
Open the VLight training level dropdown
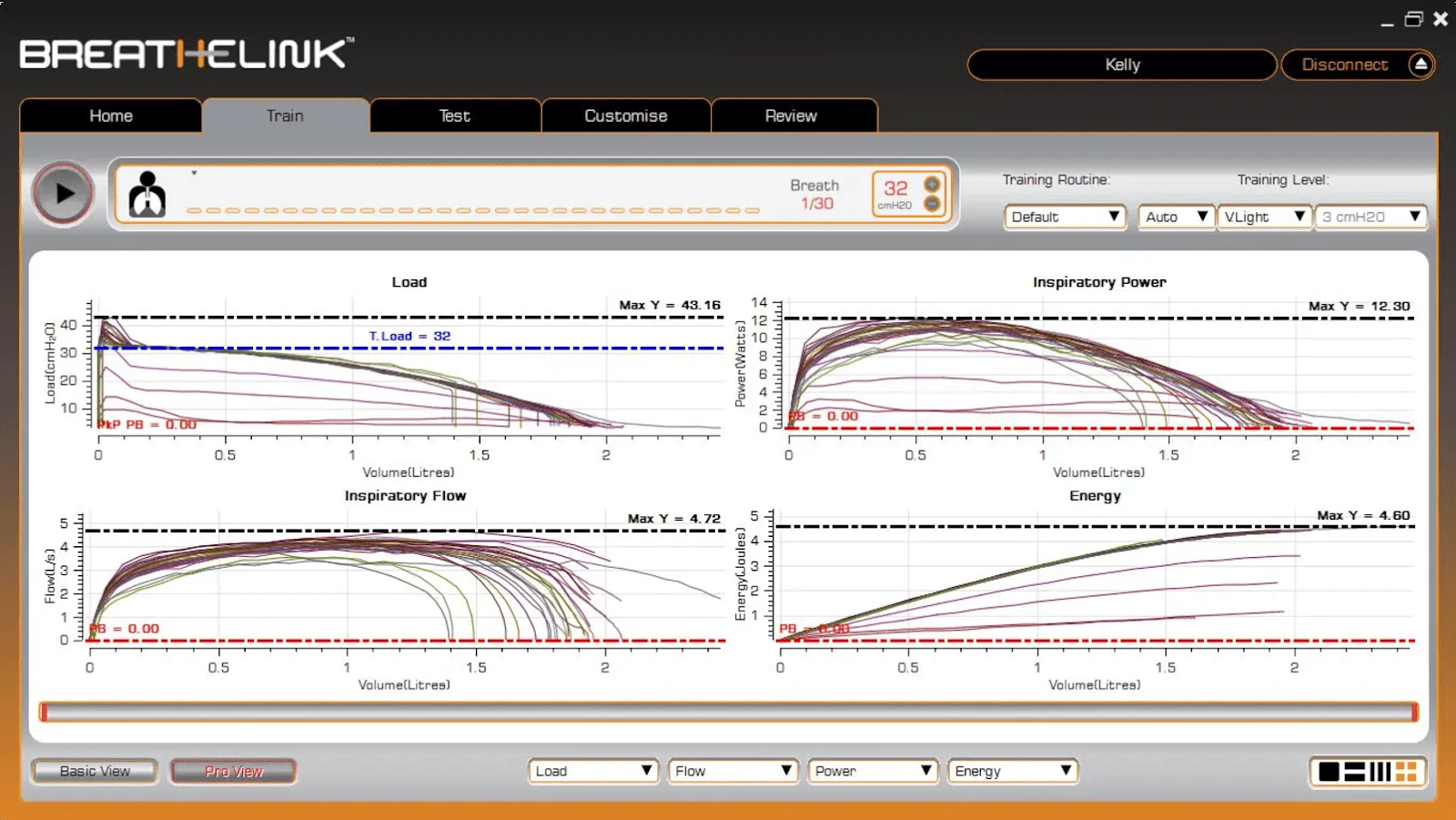coord(1264,217)
